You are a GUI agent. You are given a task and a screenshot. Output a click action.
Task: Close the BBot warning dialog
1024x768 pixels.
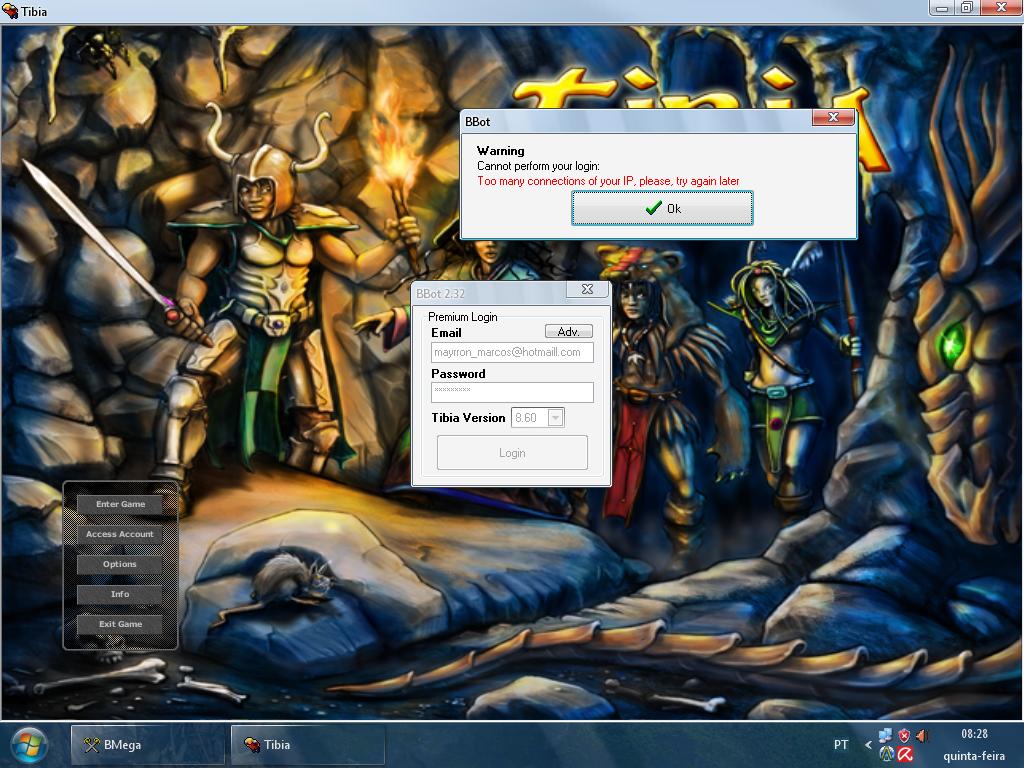(x=833, y=118)
